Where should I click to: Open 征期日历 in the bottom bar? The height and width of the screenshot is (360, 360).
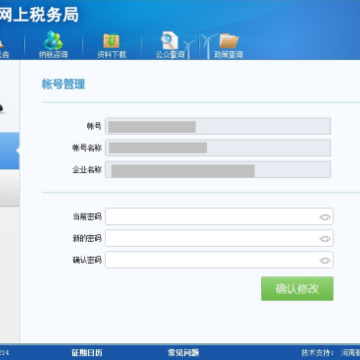click(87, 353)
